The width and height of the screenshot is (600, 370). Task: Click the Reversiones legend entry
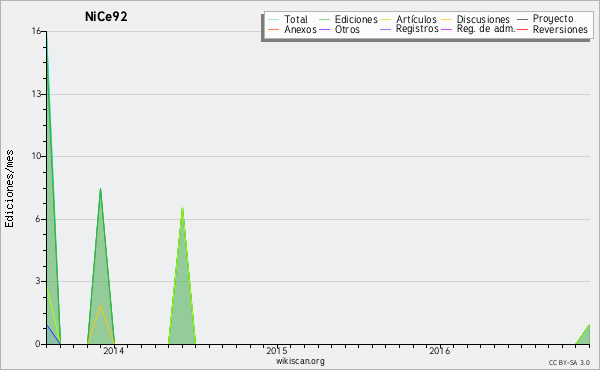coord(560,29)
